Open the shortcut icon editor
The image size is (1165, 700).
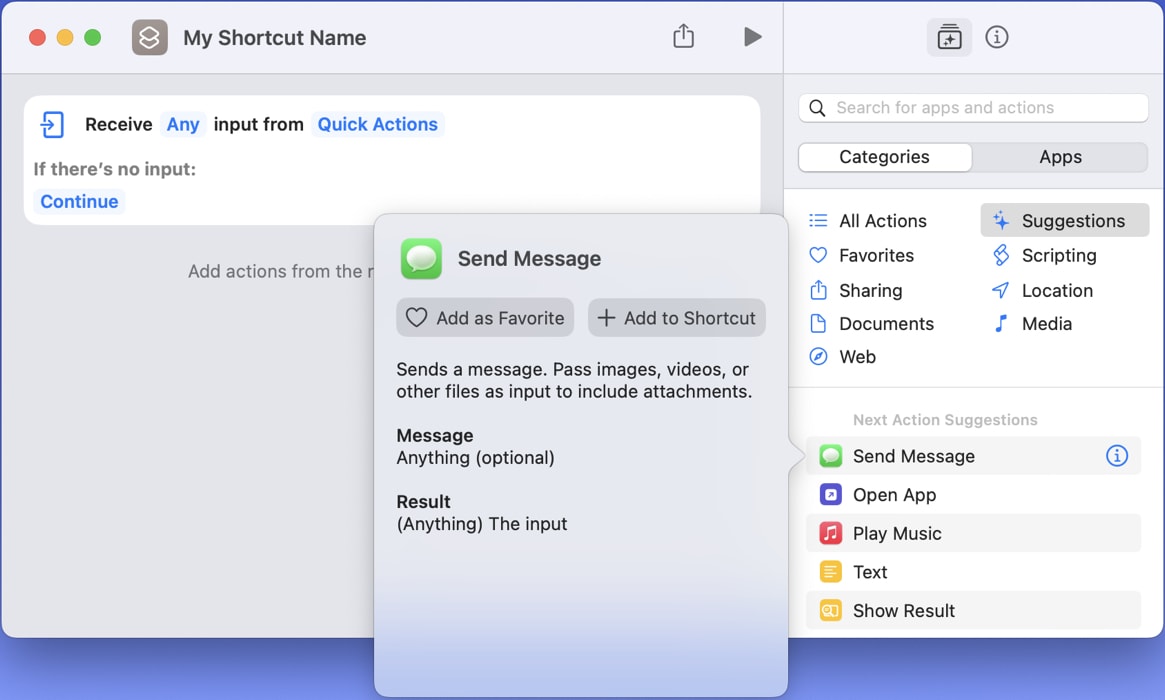(149, 36)
